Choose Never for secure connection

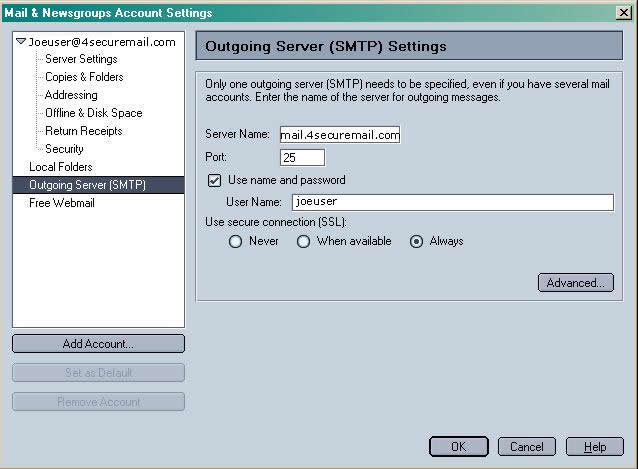236,241
